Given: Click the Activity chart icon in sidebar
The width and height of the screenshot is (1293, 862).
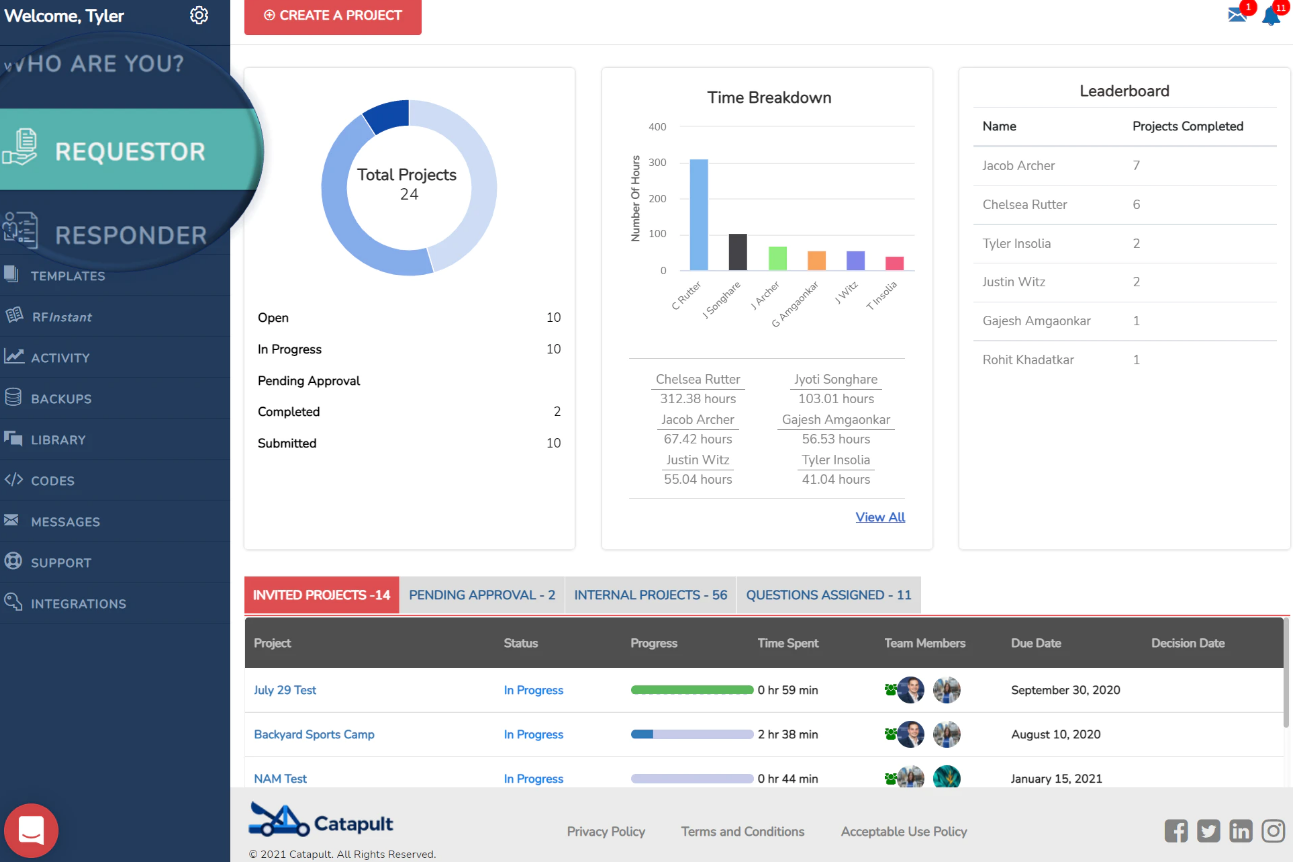Looking at the screenshot, I should tap(14, 356).
